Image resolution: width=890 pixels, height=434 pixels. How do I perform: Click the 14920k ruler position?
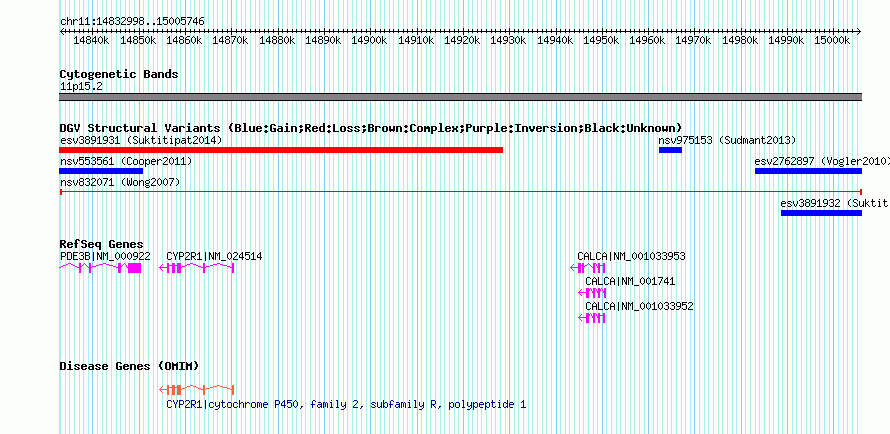tap(461, 40)
